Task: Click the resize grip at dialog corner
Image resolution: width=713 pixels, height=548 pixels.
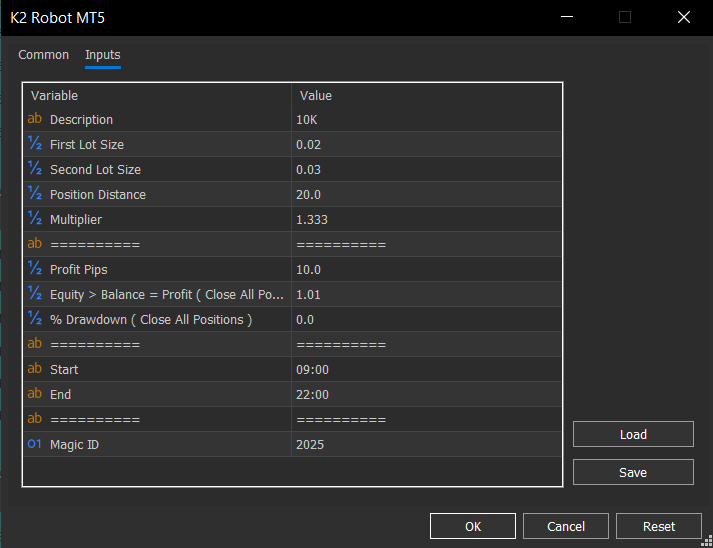Action: point(707,542)
